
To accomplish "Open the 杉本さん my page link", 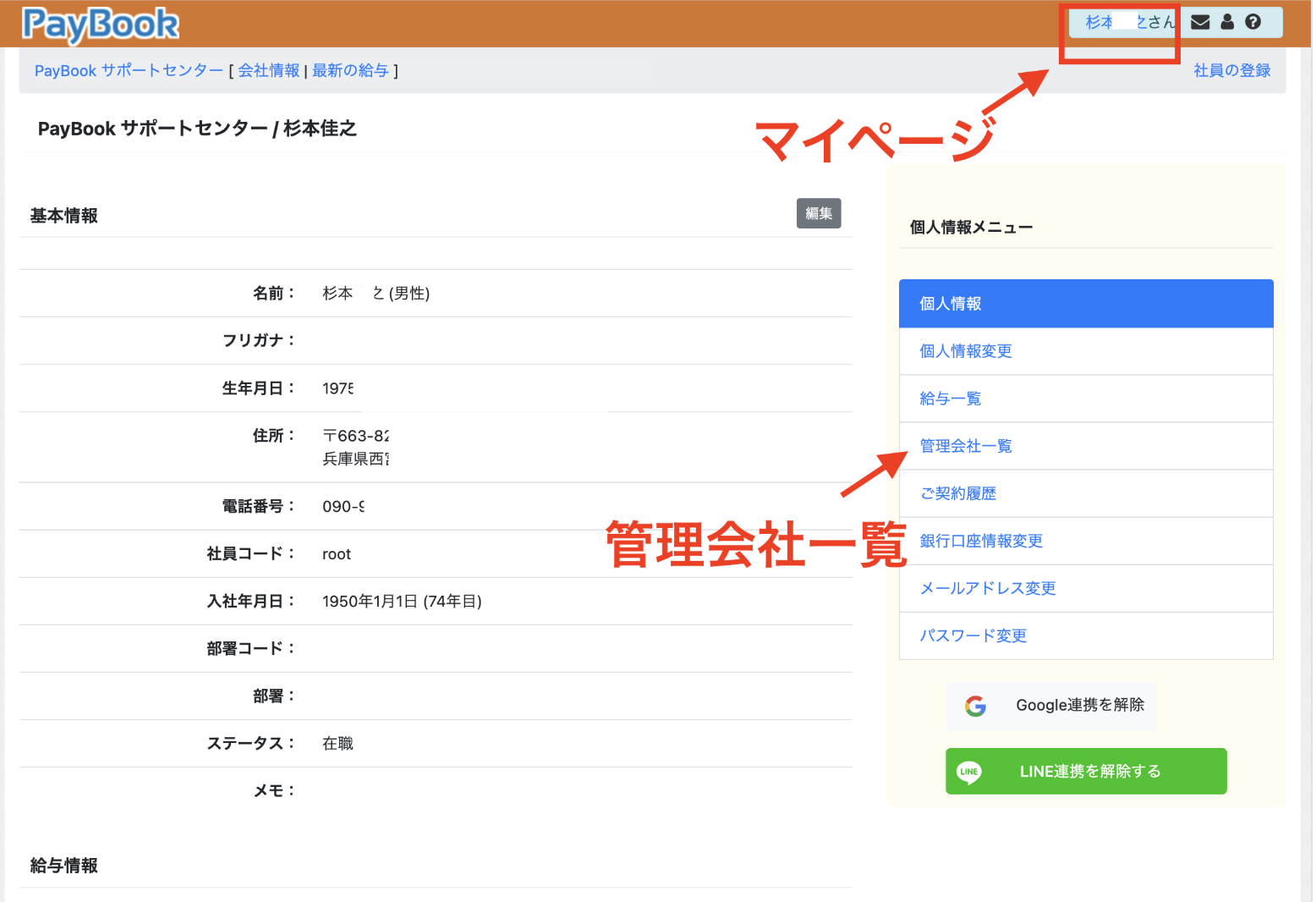I will [x=1130, y=22].
